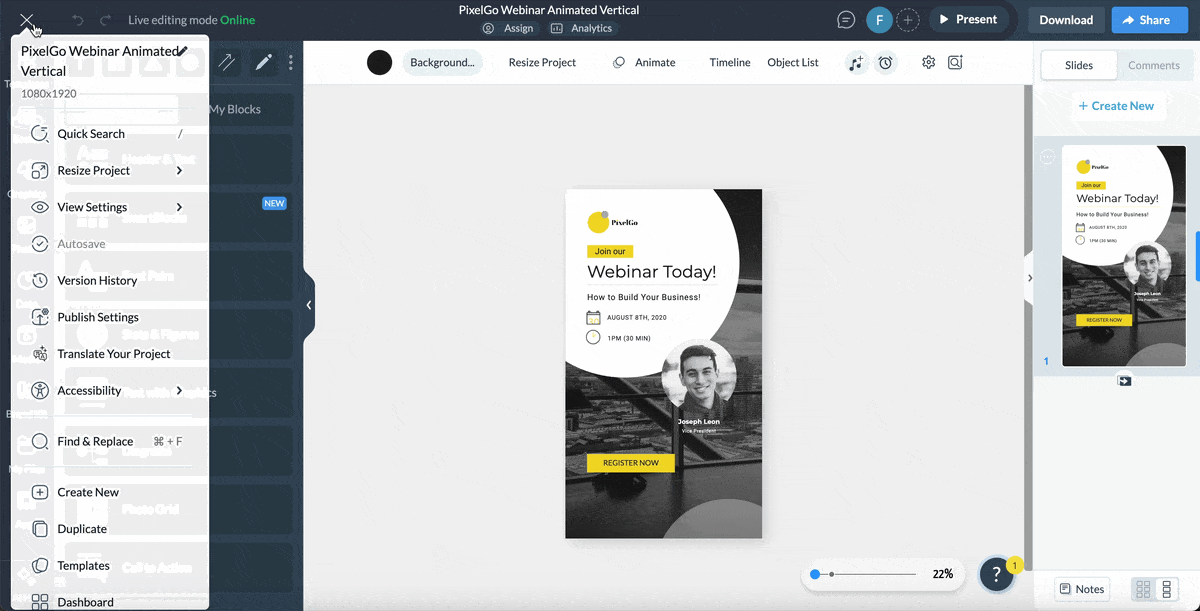
Task: Open Analytics
Action: pos(581,28)
